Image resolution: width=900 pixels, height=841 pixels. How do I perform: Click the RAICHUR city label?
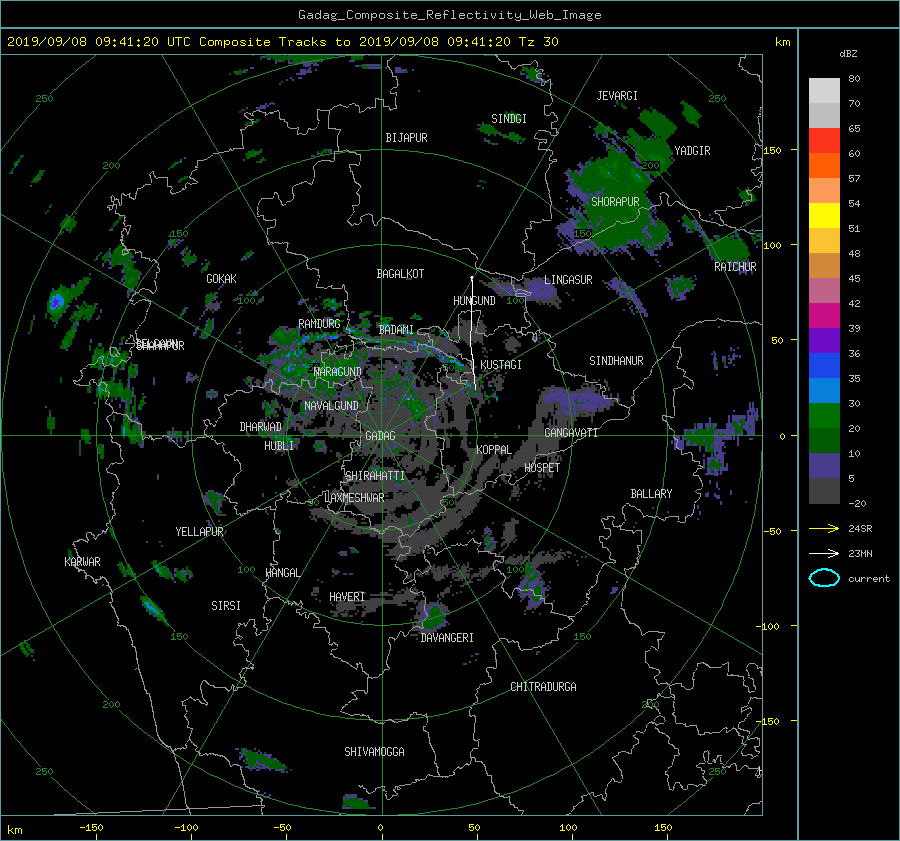pos(735,267)
